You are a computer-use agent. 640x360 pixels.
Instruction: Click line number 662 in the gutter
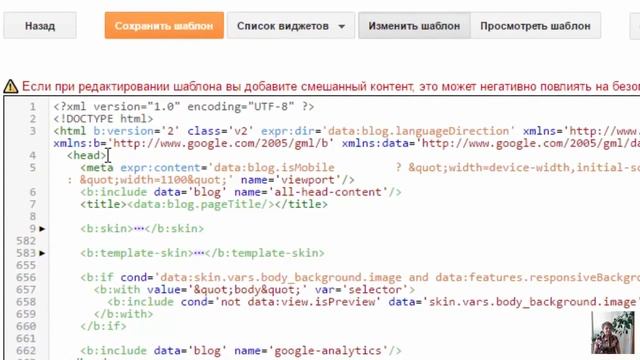tap(26, 351)
